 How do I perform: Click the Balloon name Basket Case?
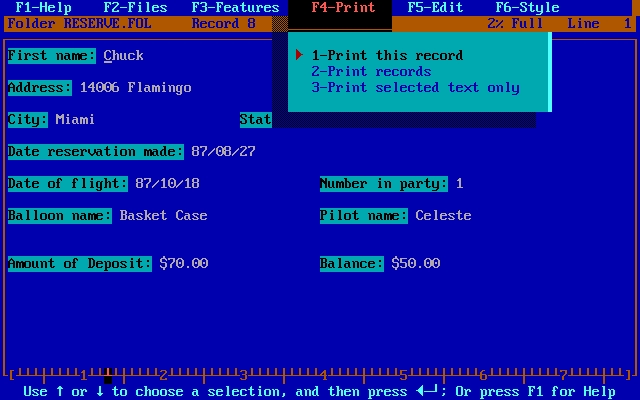(x=163, y=216)
